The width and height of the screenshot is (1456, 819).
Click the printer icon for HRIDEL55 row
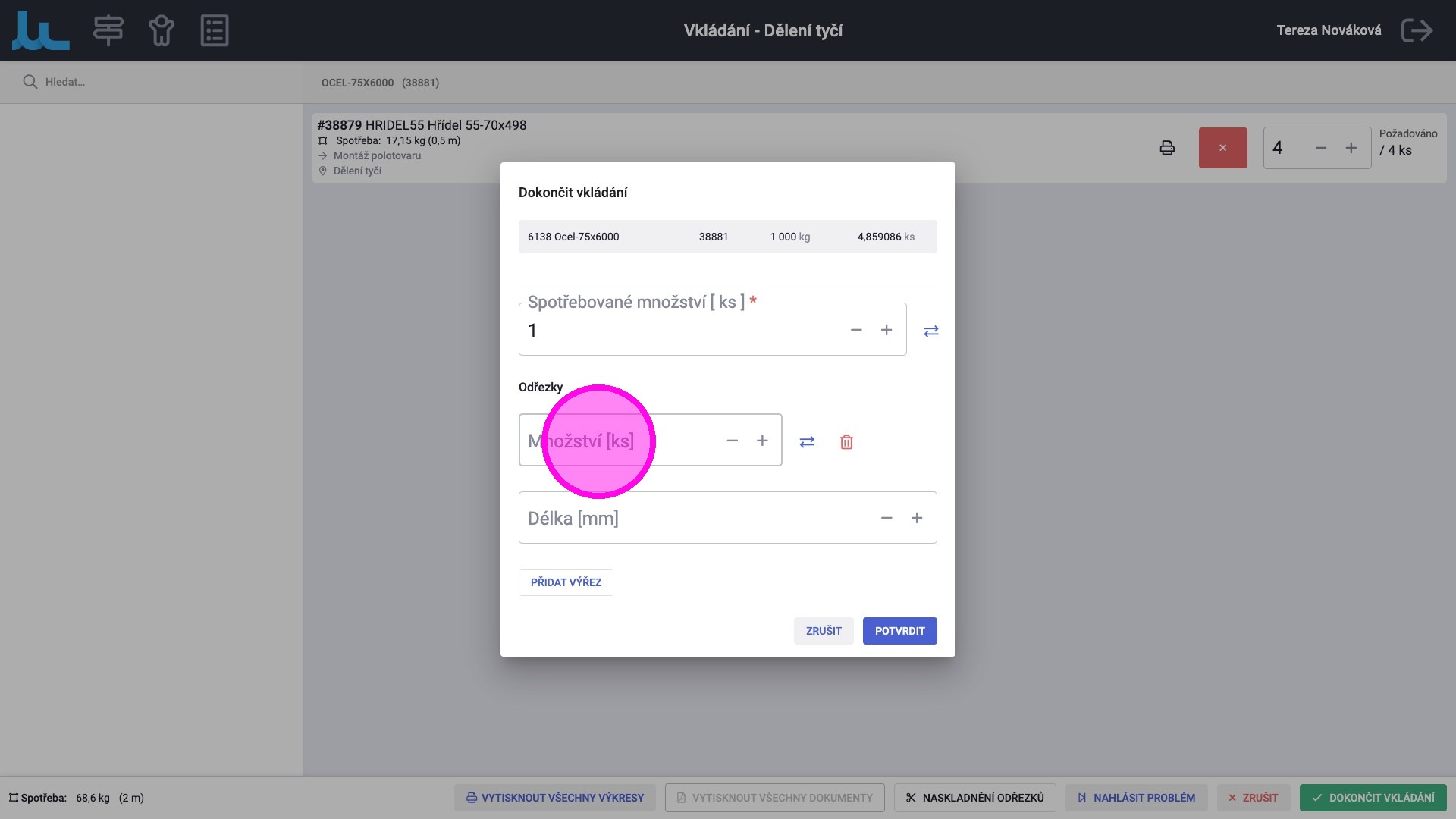coord(1167,148)
